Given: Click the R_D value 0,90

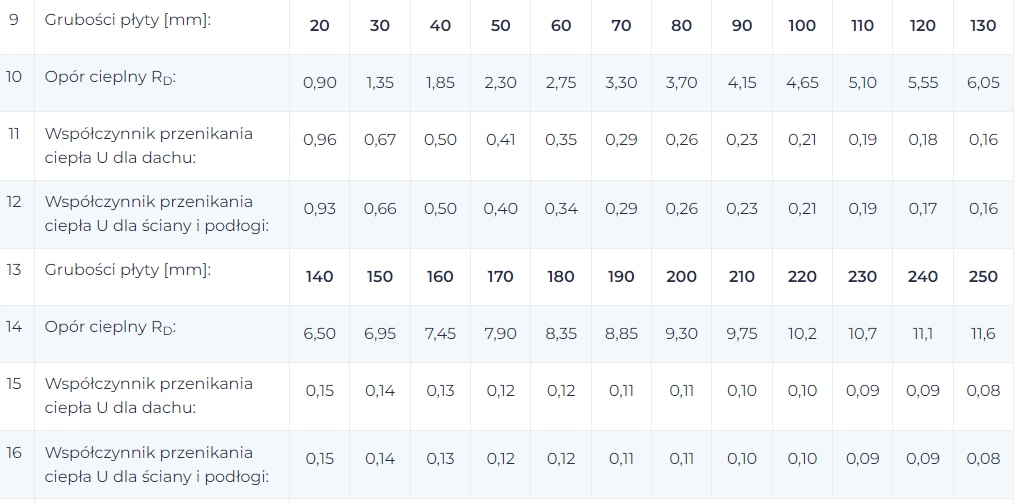Looking at the screenshot, I should click(x=319, y=82).
